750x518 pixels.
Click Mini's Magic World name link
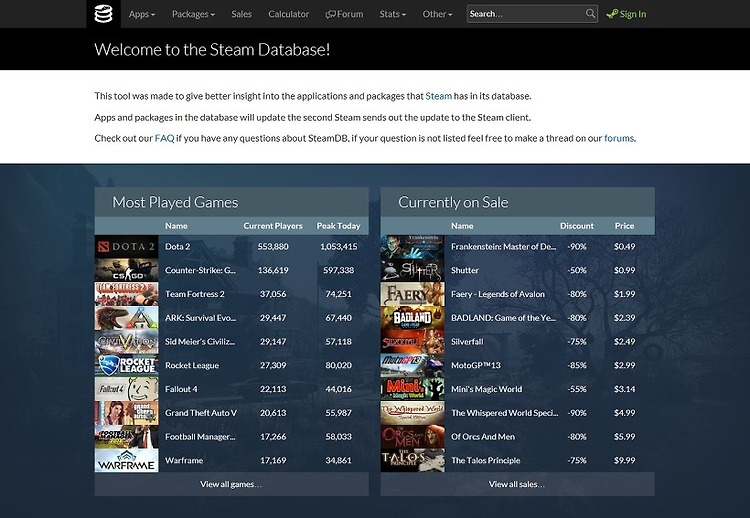click(486, 389)
